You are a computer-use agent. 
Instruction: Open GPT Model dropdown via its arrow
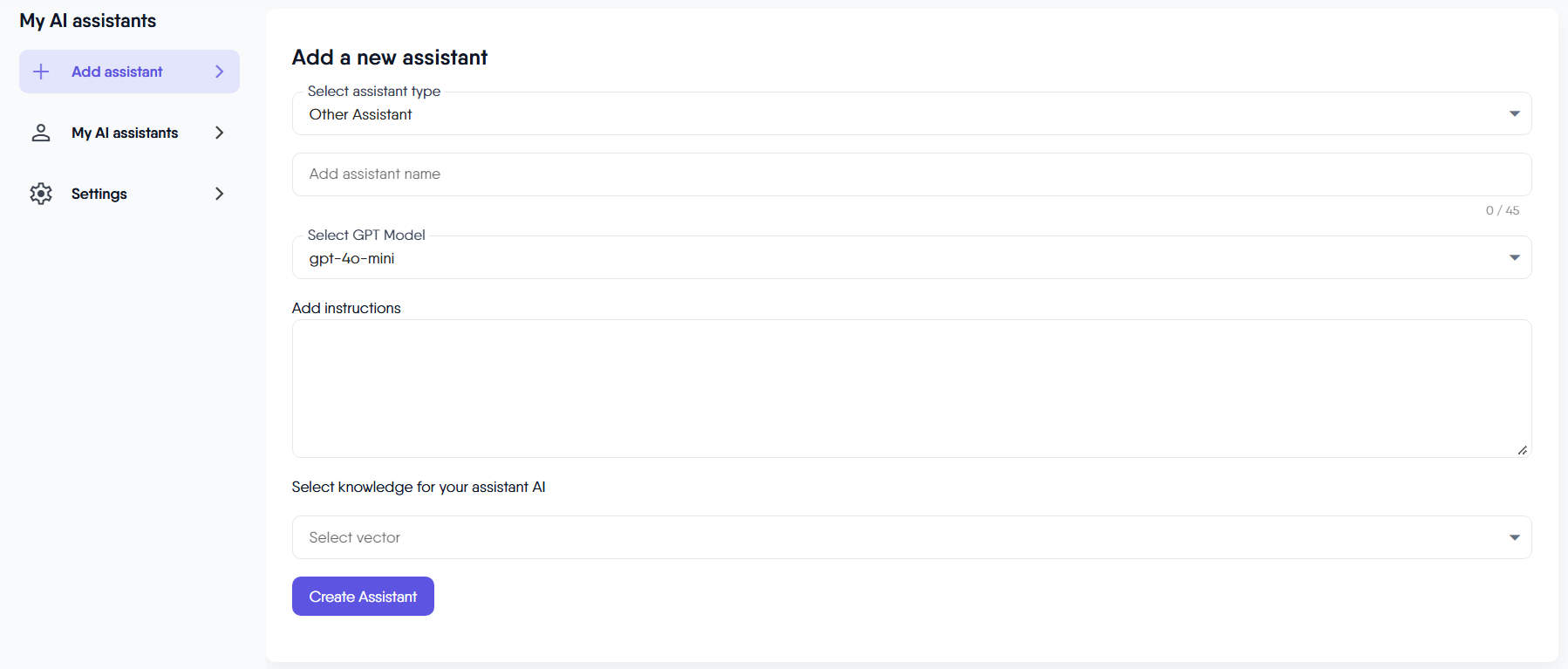[x=1514, y=258]
